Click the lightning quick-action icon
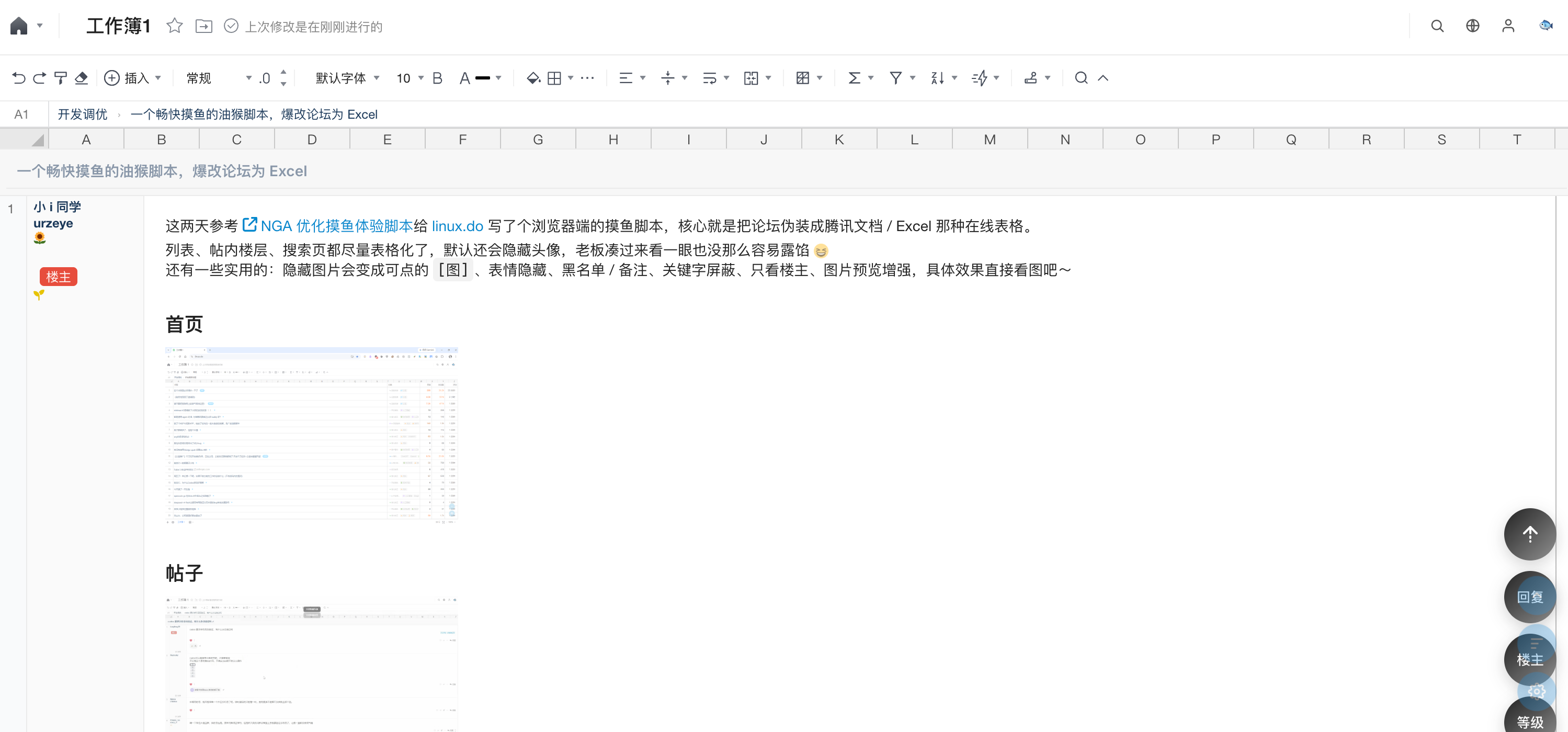 tap(980, 78)
